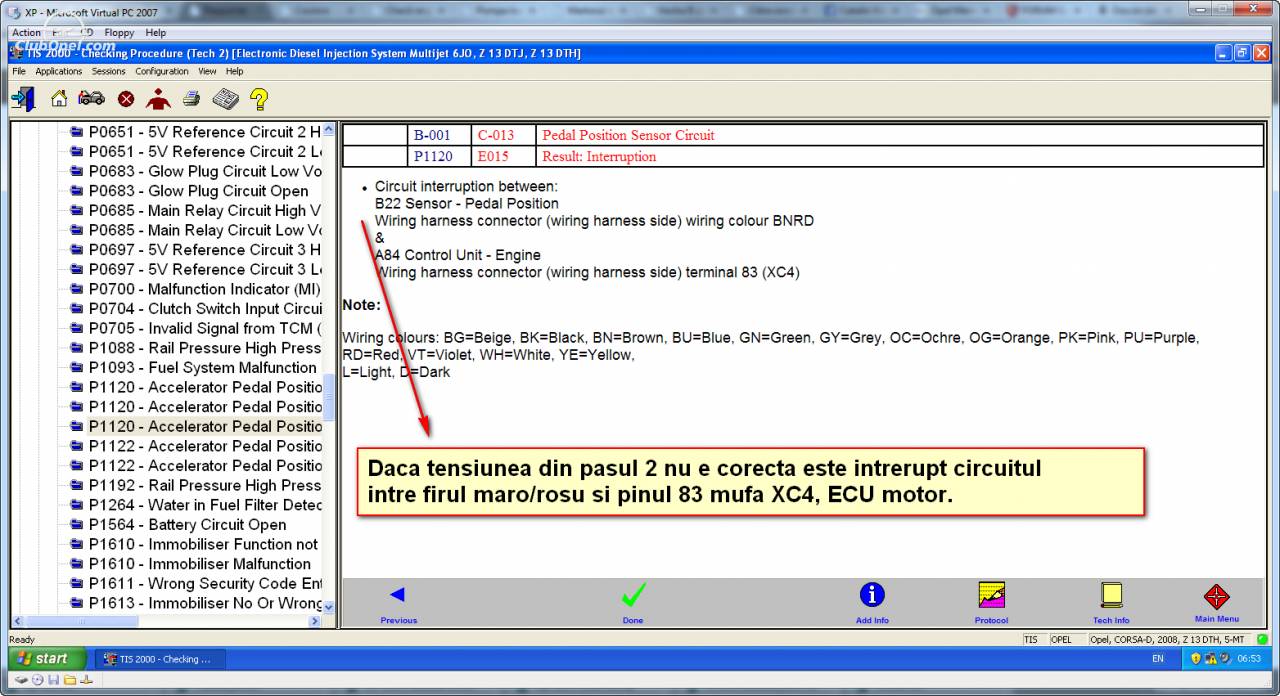Click the tree's horizontal scrollbar right arrow

[x=315, y=621]
